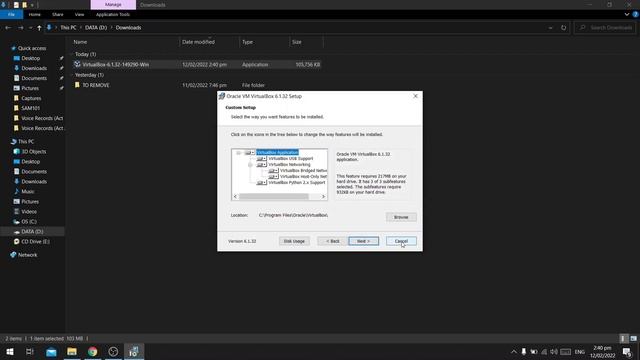Open address bar history dropdown

coord(550,28)
